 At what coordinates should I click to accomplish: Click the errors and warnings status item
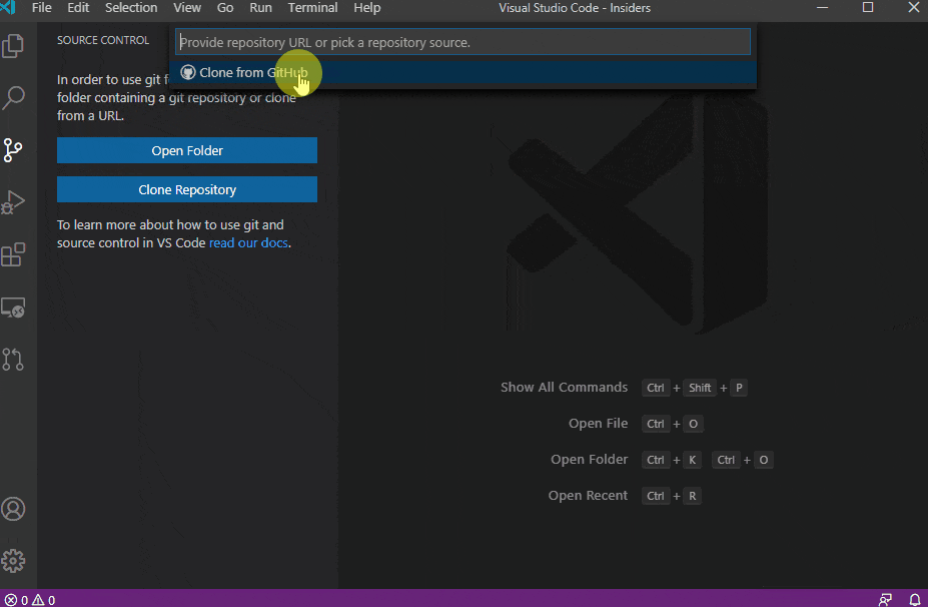click(30, 600)
